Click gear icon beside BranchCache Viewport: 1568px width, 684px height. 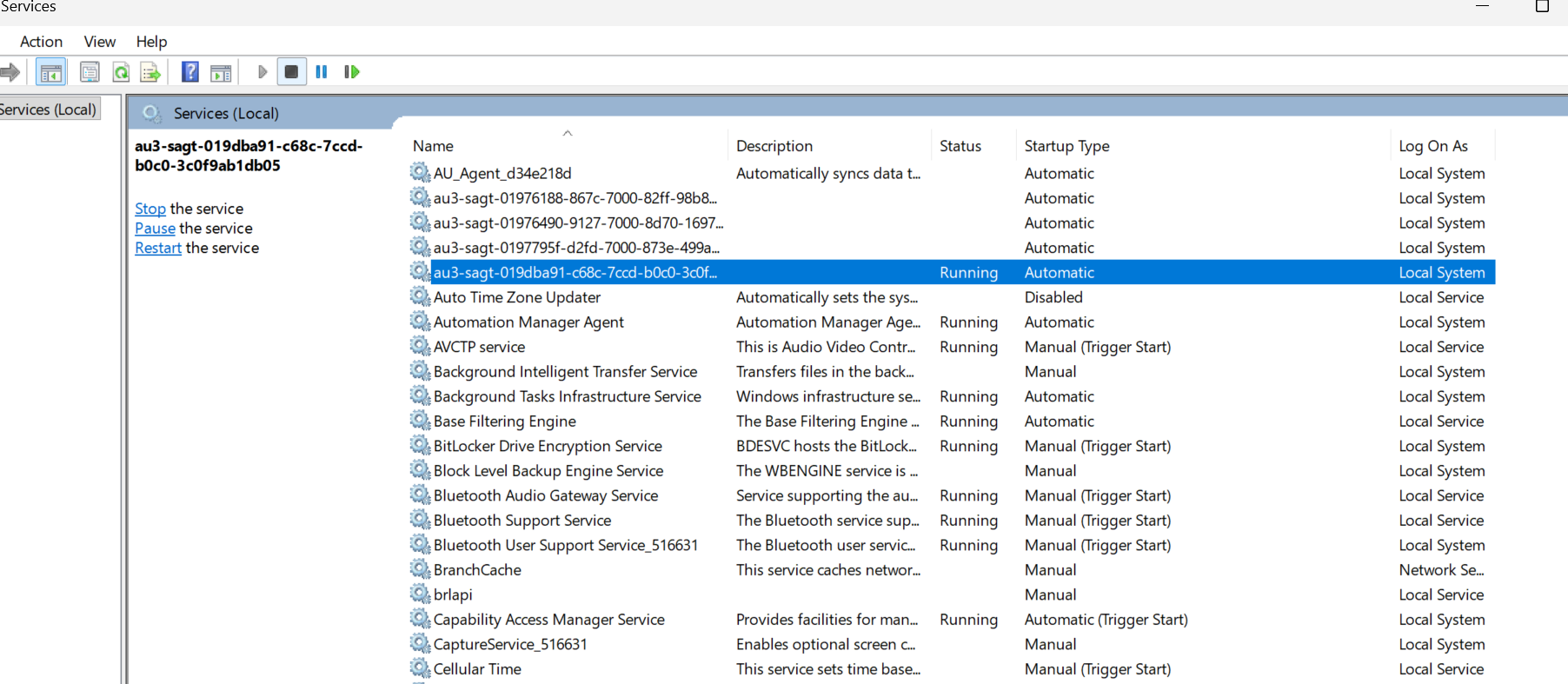[421, 569]
